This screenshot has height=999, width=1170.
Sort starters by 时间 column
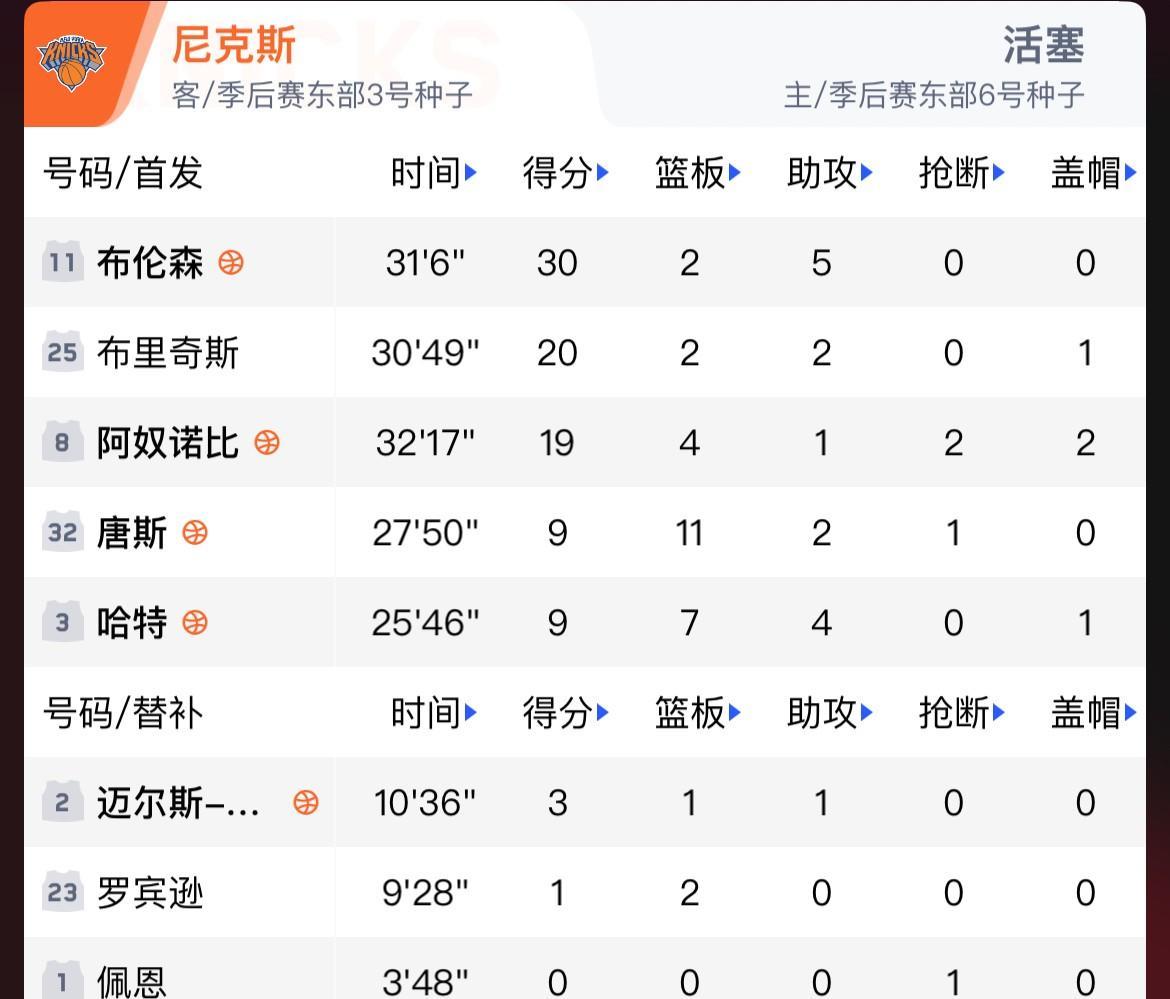[x=434, y=173]
